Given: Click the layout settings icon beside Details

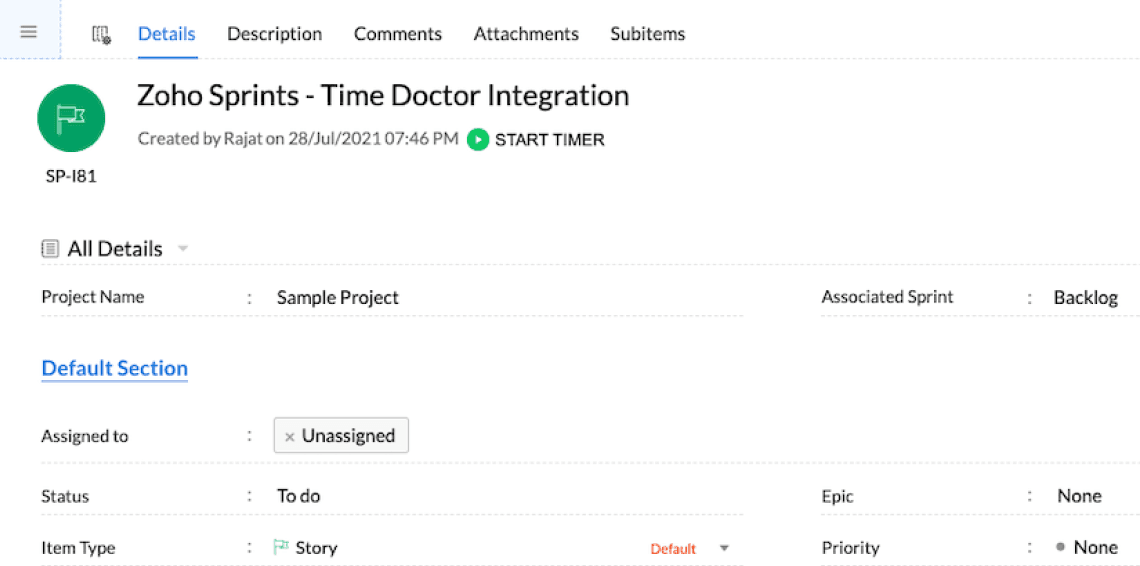Looking at the screenshot, I should click(x=101, y=34).
